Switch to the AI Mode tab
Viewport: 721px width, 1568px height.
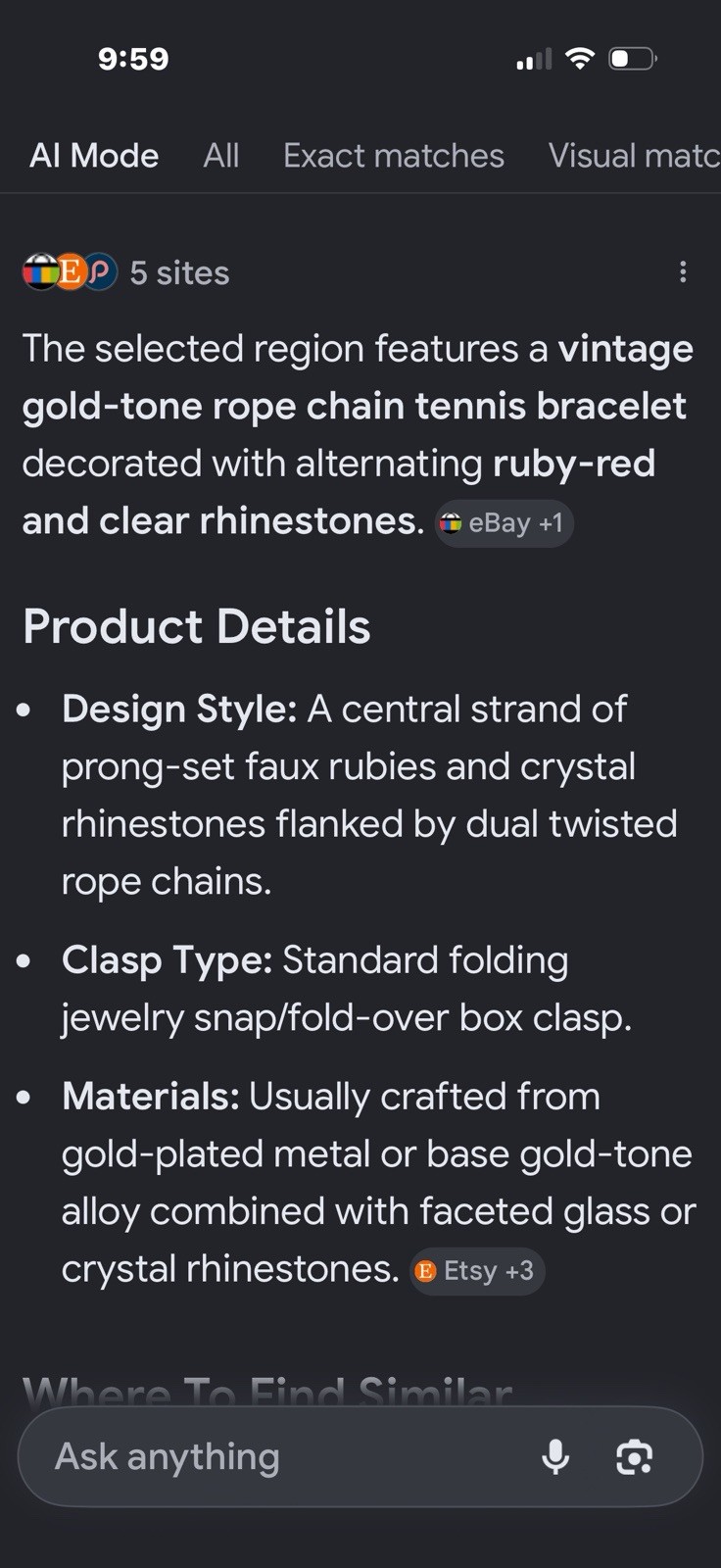pyautogui.click(x=94, y=156)
